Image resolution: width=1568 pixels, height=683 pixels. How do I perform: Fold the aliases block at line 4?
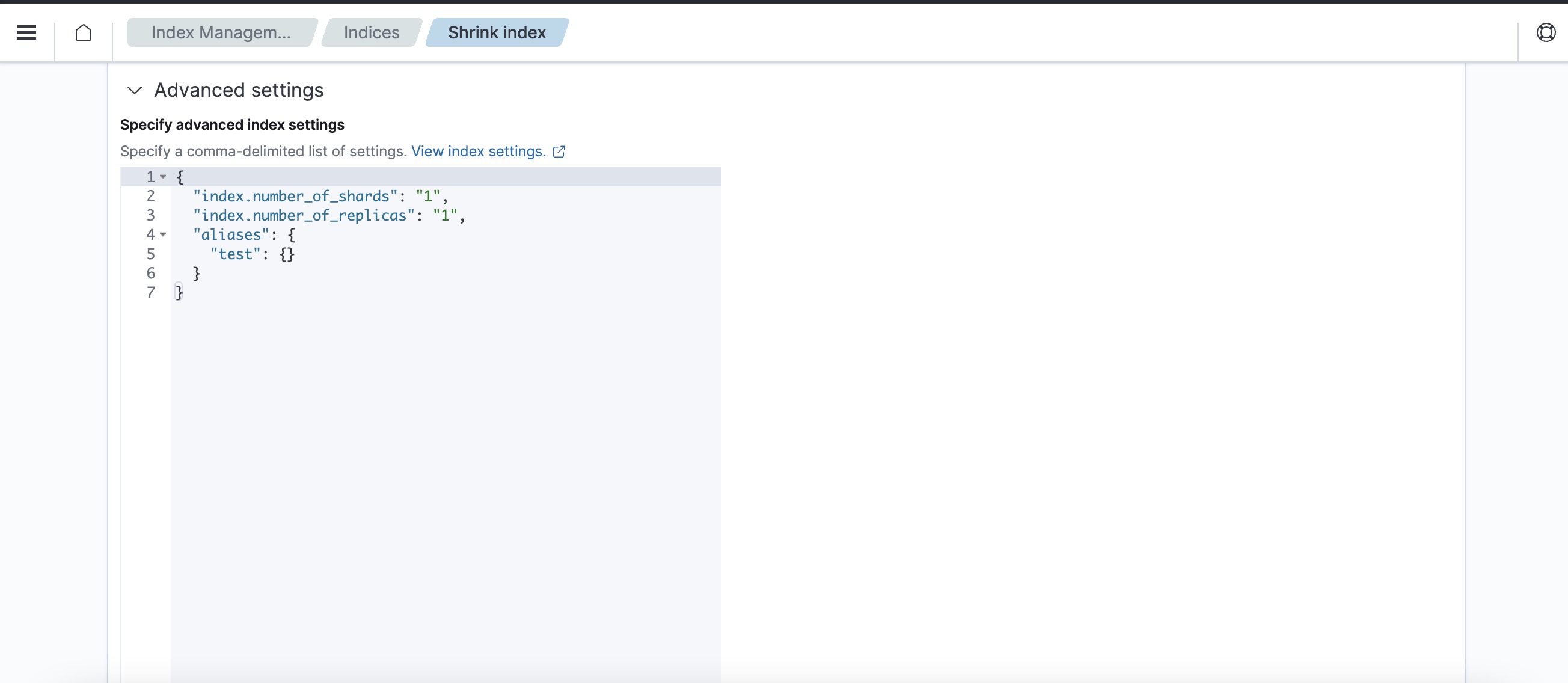click(x=163, y=234)
